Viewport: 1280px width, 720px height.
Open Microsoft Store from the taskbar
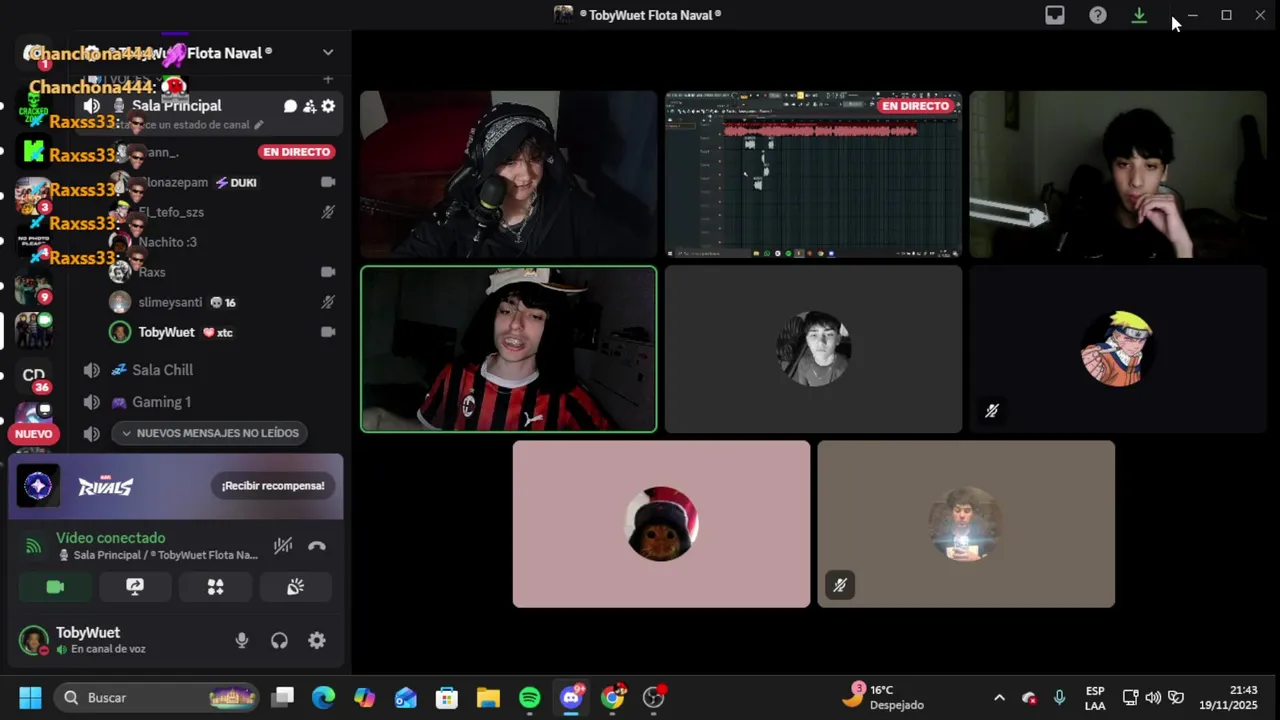tap(447, 698)
